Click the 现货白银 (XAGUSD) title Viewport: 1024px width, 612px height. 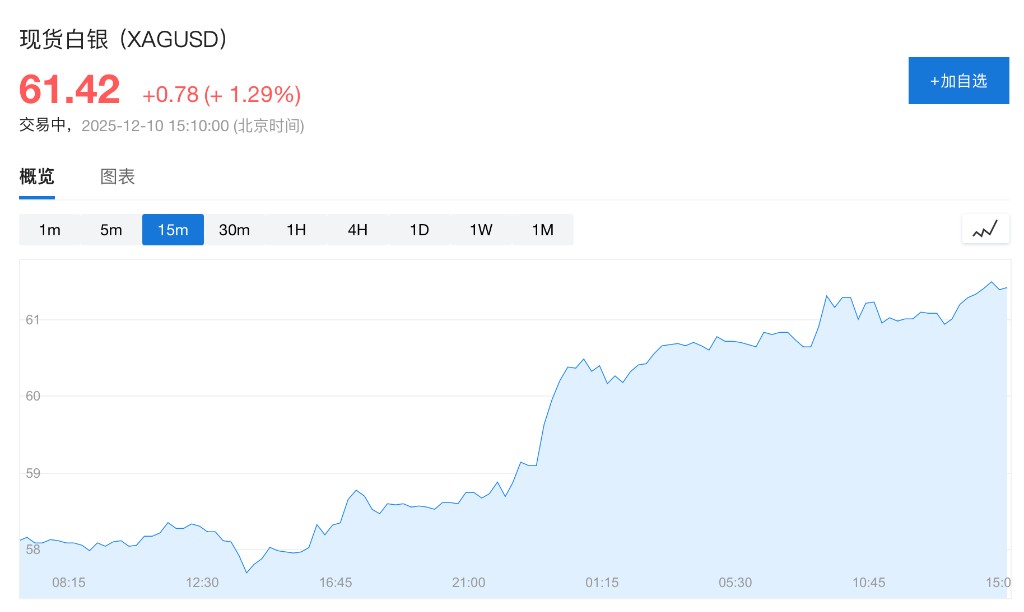[125, 39]
